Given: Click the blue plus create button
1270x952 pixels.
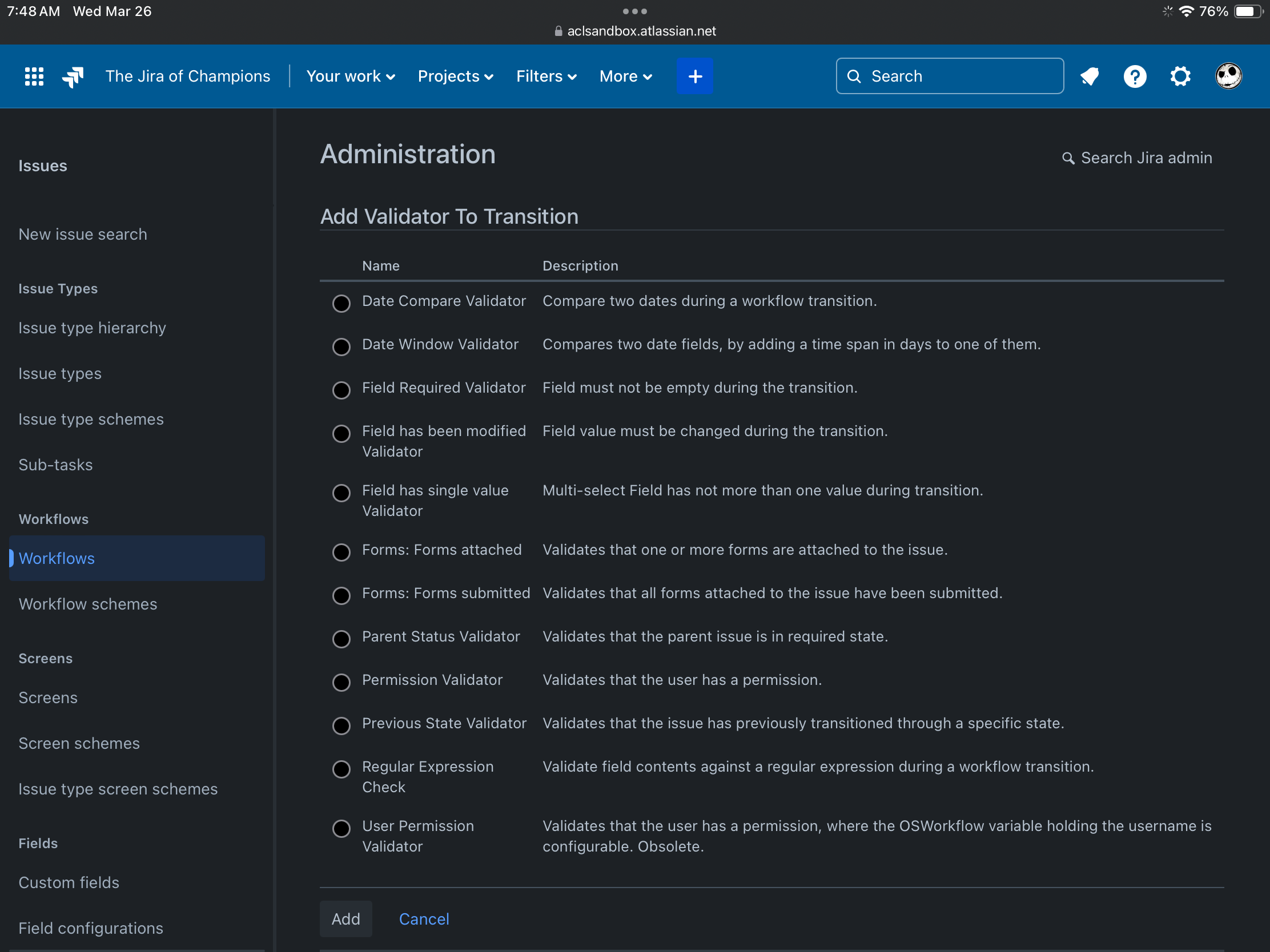Looking at the screenshot, I should coord(694,76).
